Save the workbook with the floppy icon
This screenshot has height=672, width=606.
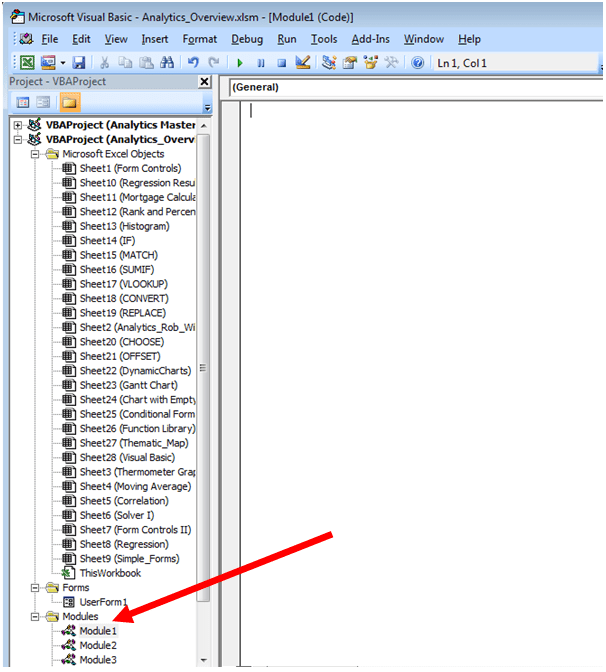click(x=79, y=63)
